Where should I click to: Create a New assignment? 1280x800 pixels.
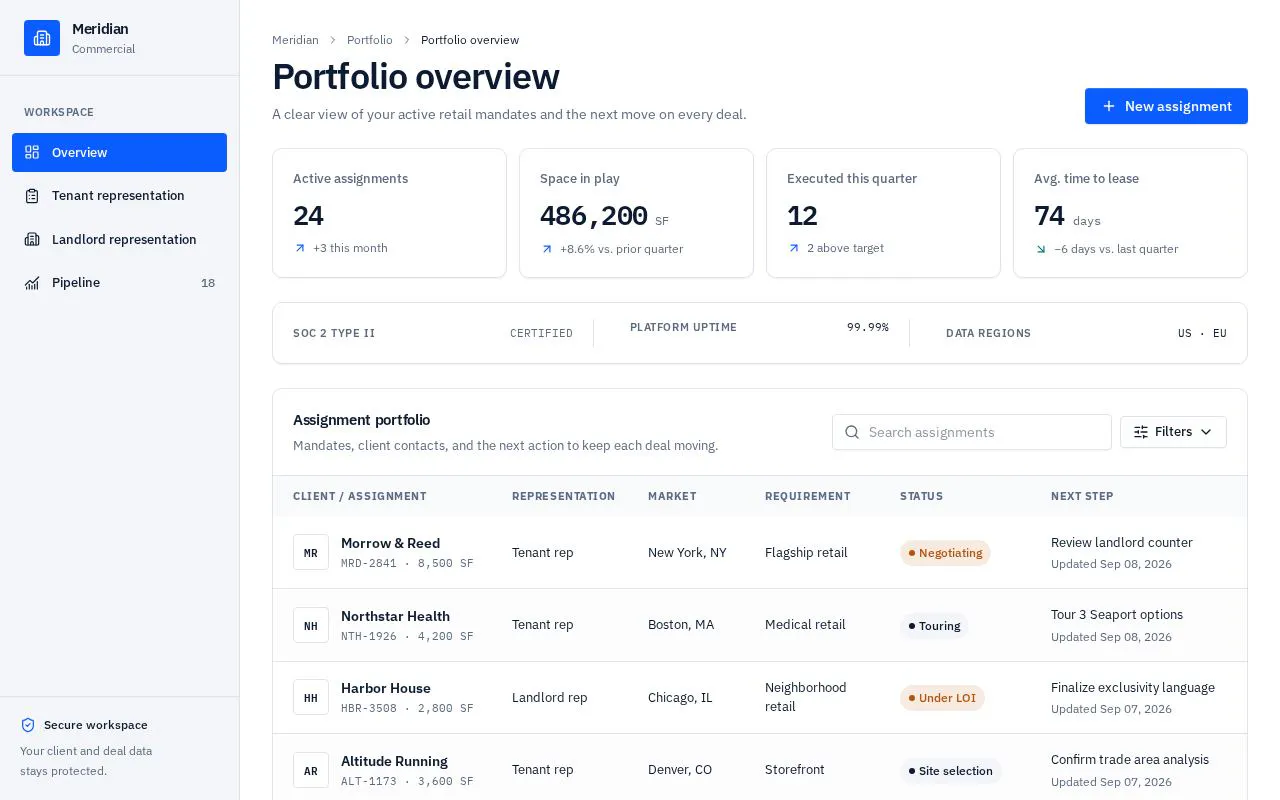tap(1166, 106)
